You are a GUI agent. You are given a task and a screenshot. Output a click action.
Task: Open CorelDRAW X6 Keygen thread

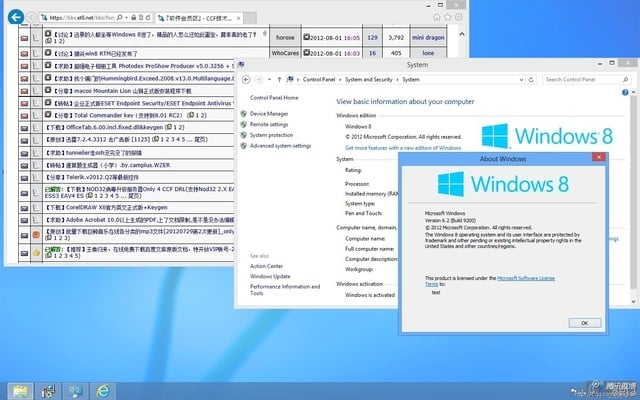click(107, 207)
